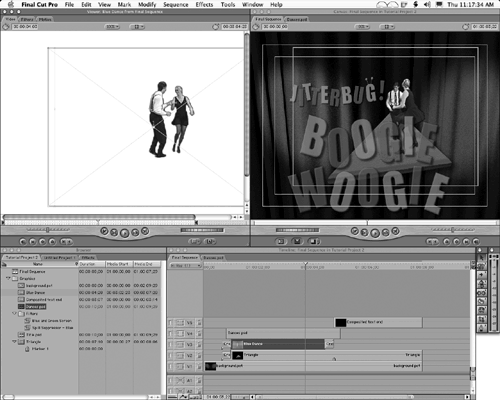The image size is (500, 400).
Task: Switch to the Filters tab in Viewer
Action: [x=27, y=19]
